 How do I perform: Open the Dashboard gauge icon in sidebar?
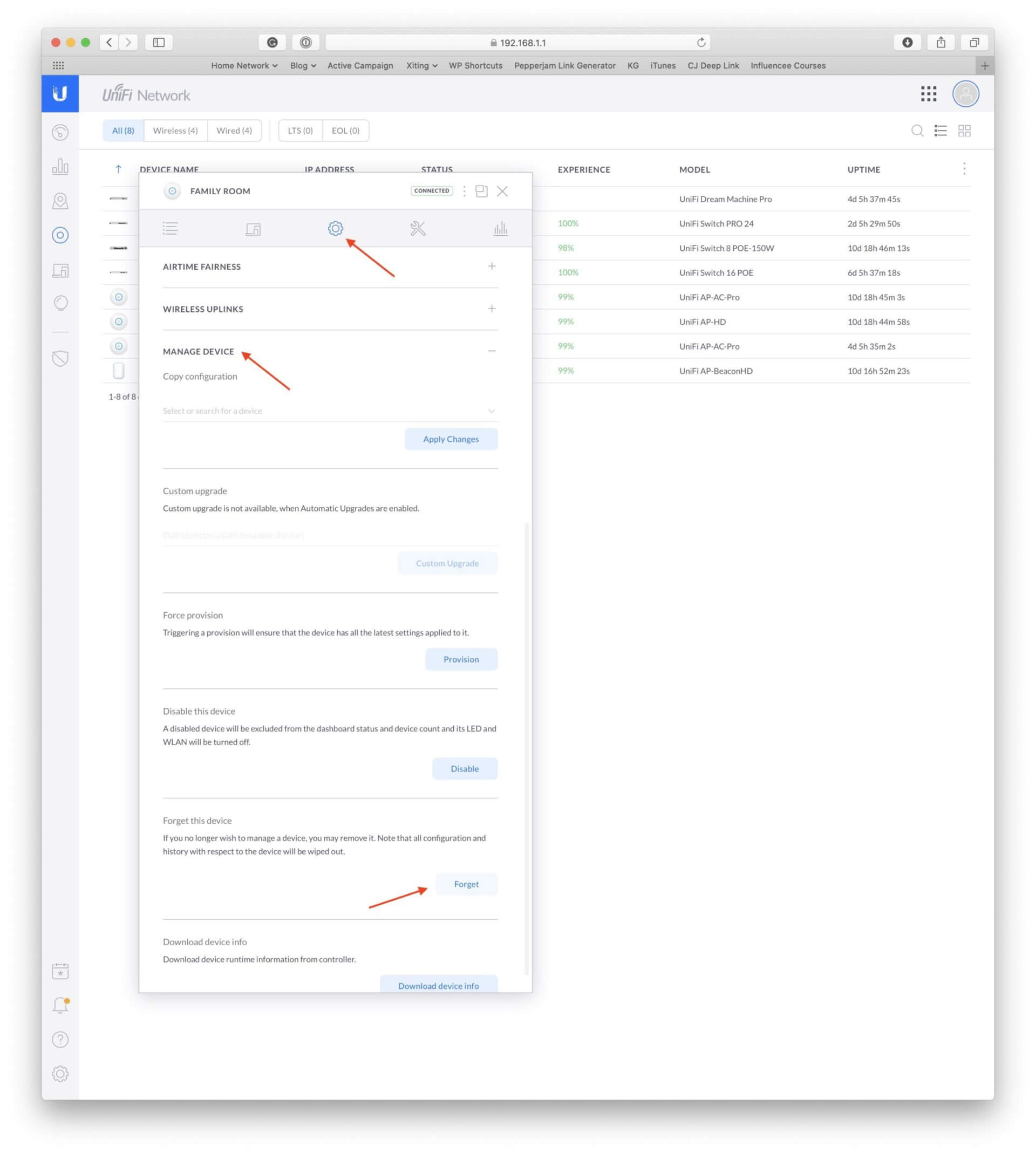(x=60, y=133)
